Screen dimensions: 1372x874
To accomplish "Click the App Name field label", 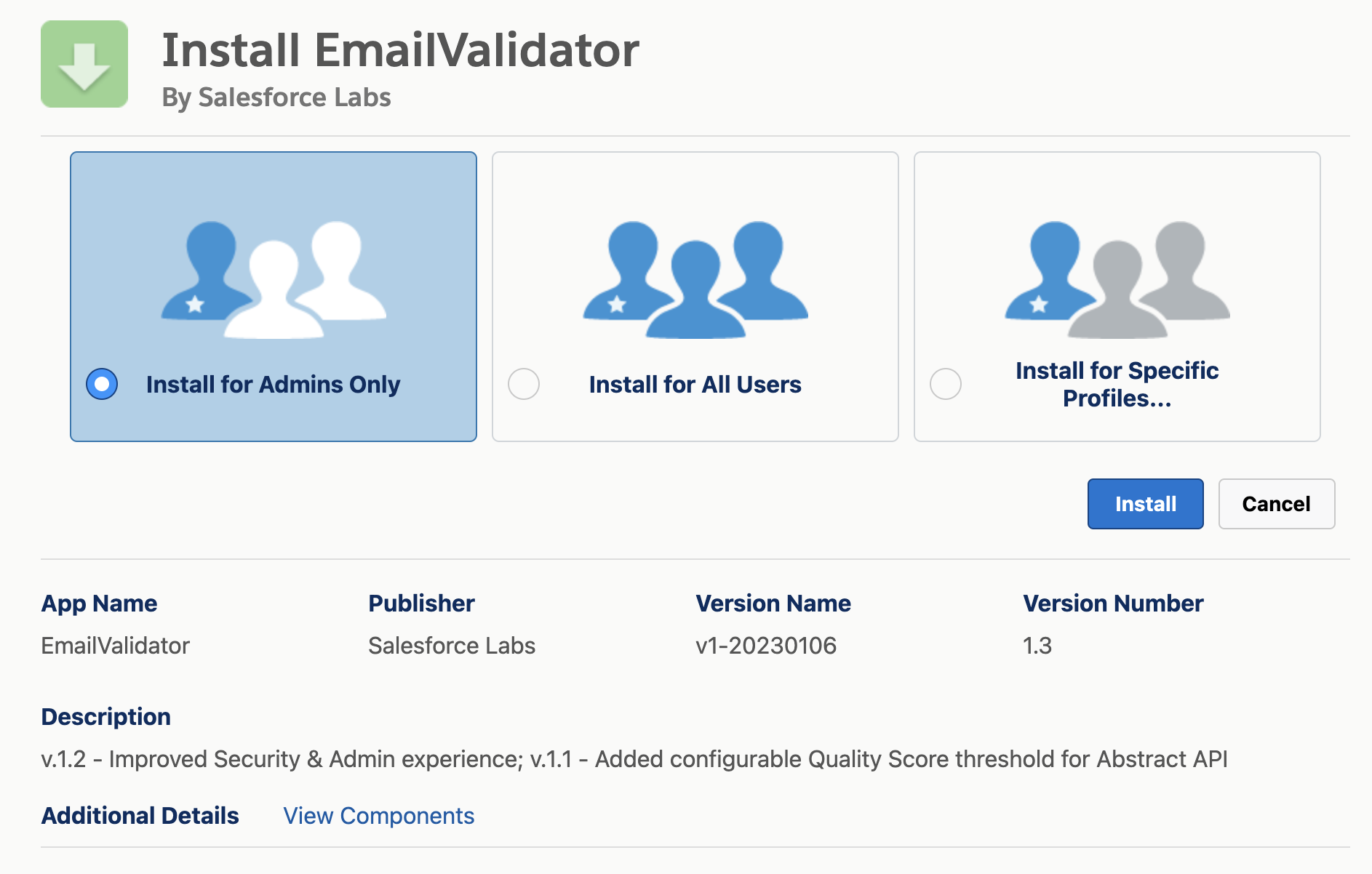I will pyautogui.click(x=99, y=604).
